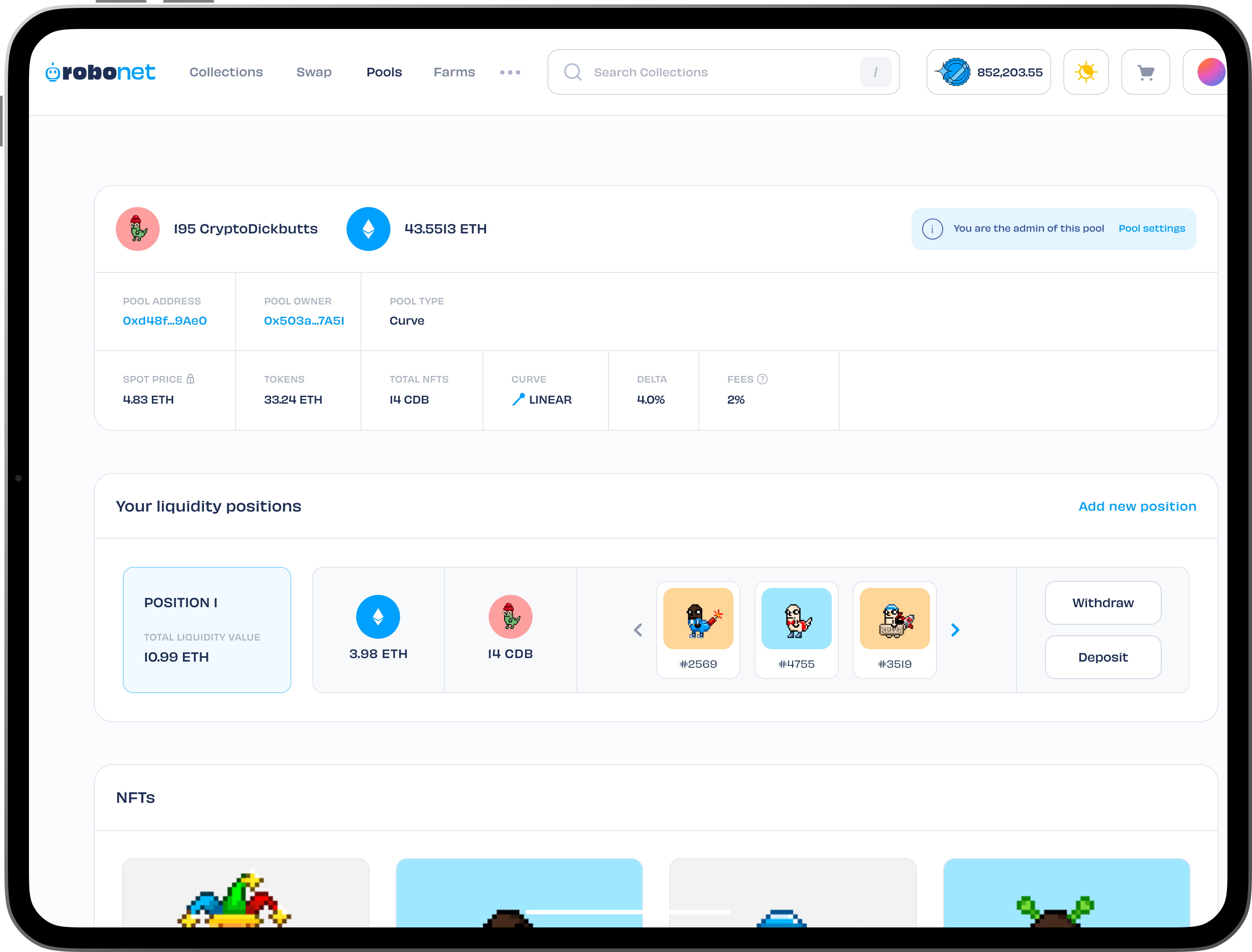
Task: Click the Deposit button
Action: [1102, 657]
